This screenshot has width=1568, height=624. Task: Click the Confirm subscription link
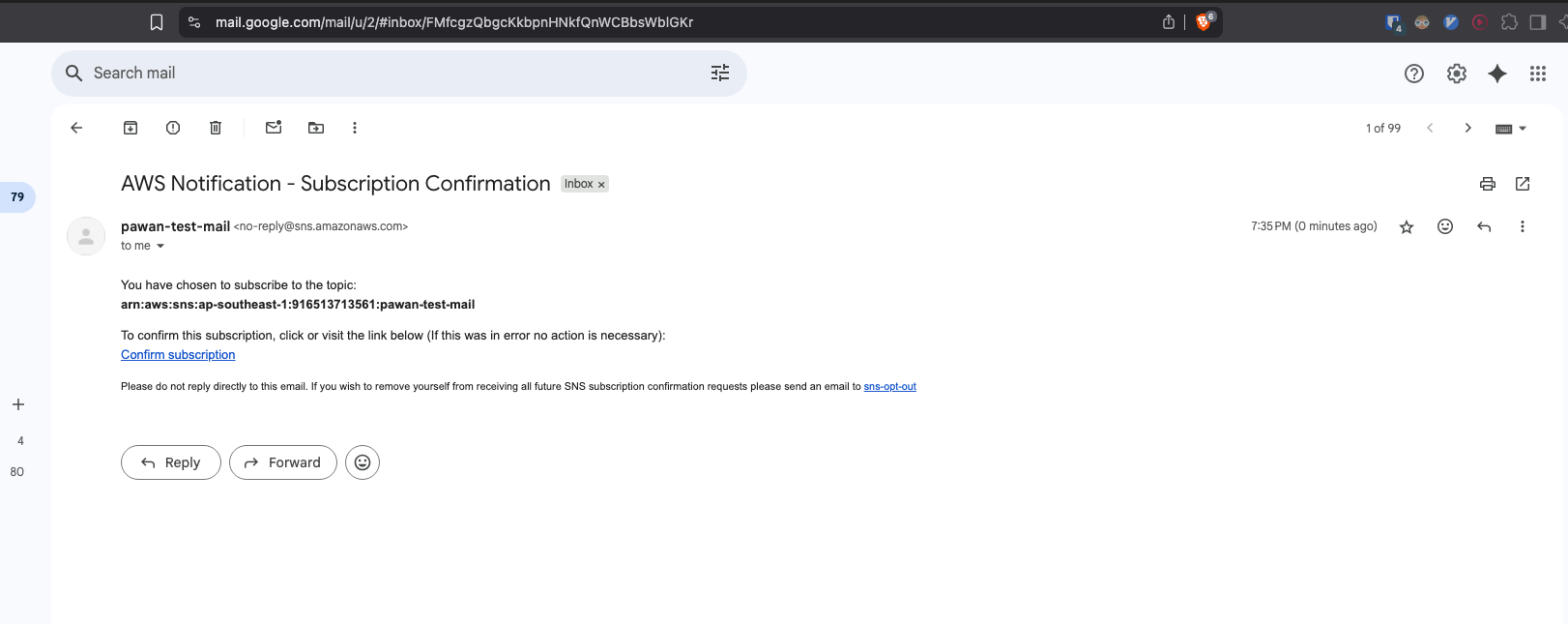click(178, 355)
